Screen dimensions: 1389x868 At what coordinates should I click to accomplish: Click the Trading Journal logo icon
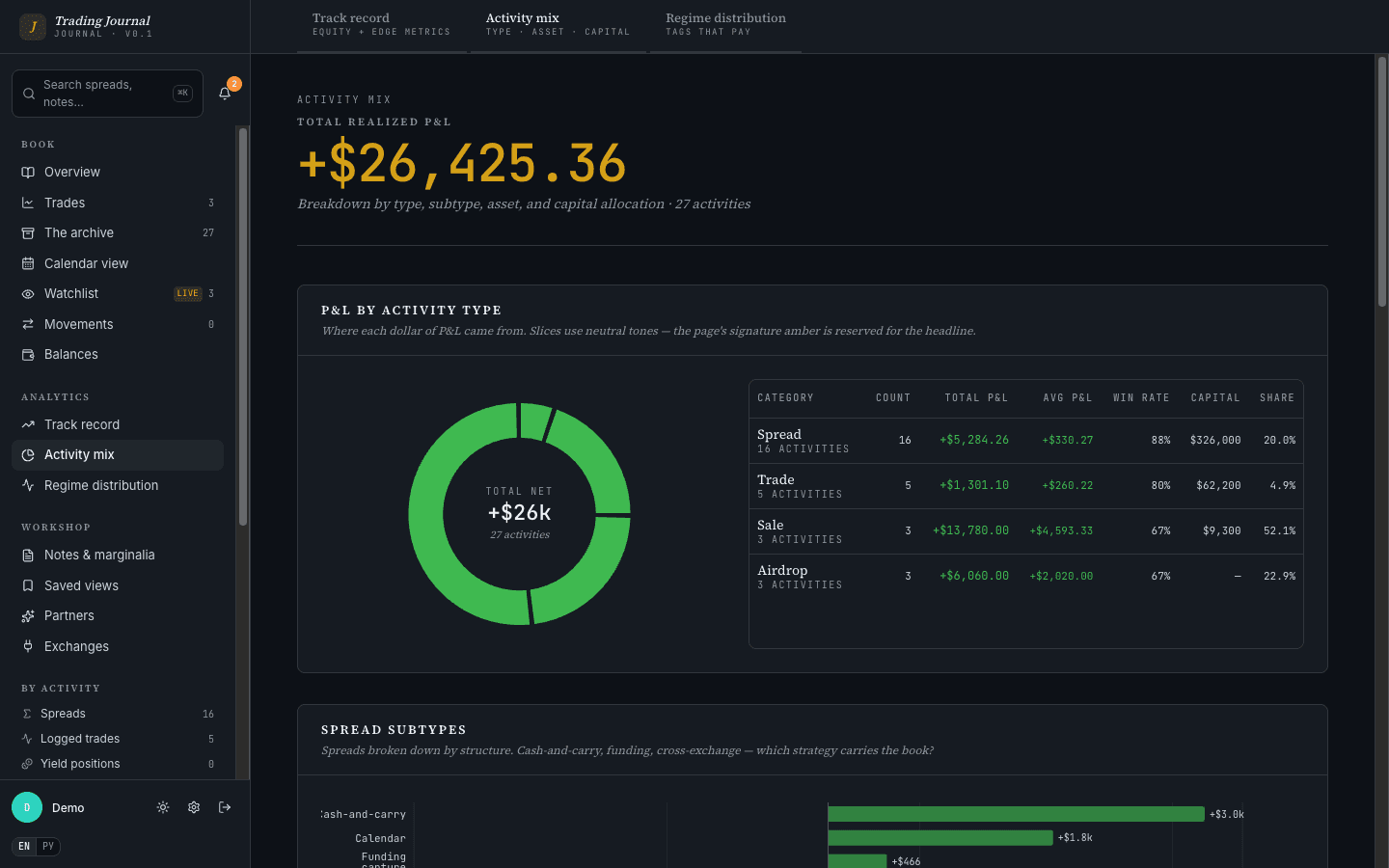(33, 27)
